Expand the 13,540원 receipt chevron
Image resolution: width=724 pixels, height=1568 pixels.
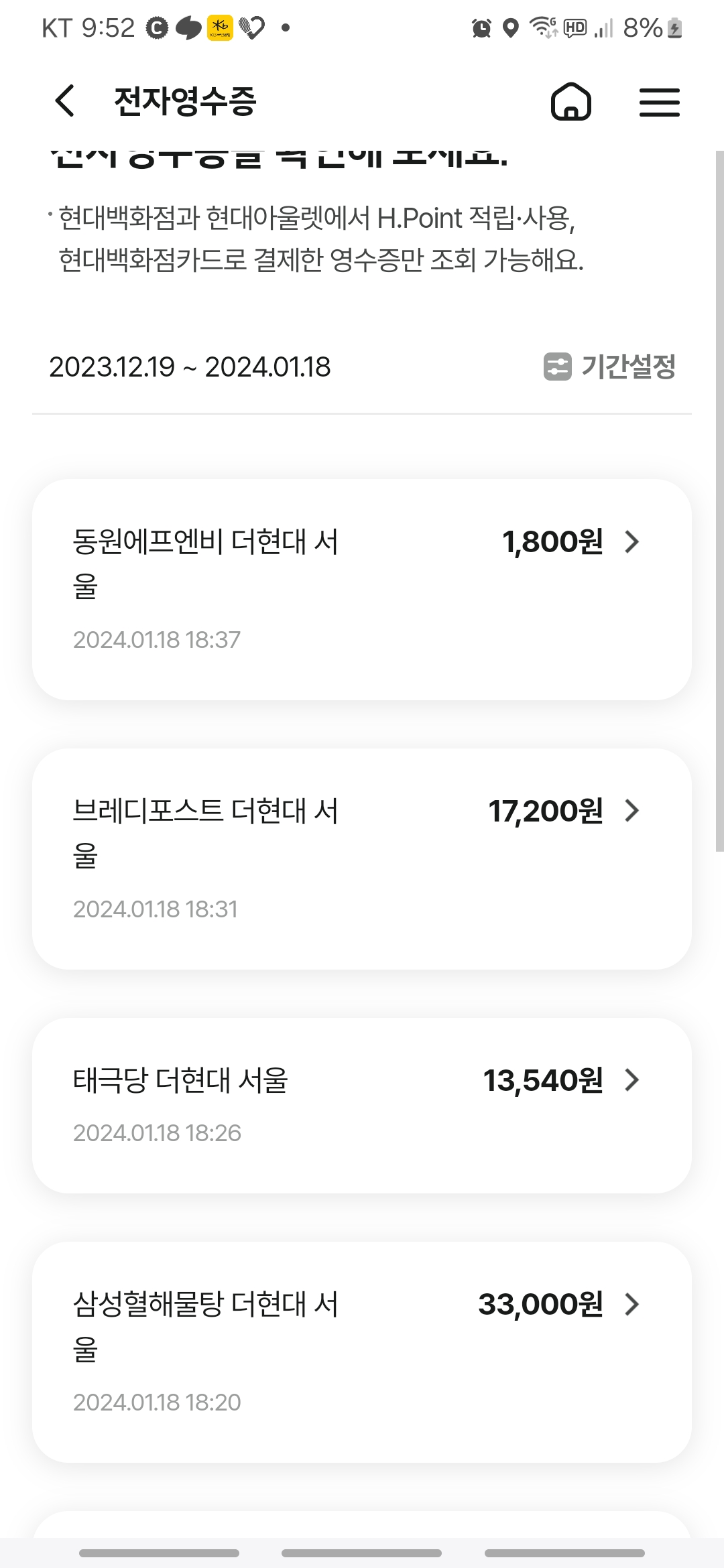pos(631,1080)
